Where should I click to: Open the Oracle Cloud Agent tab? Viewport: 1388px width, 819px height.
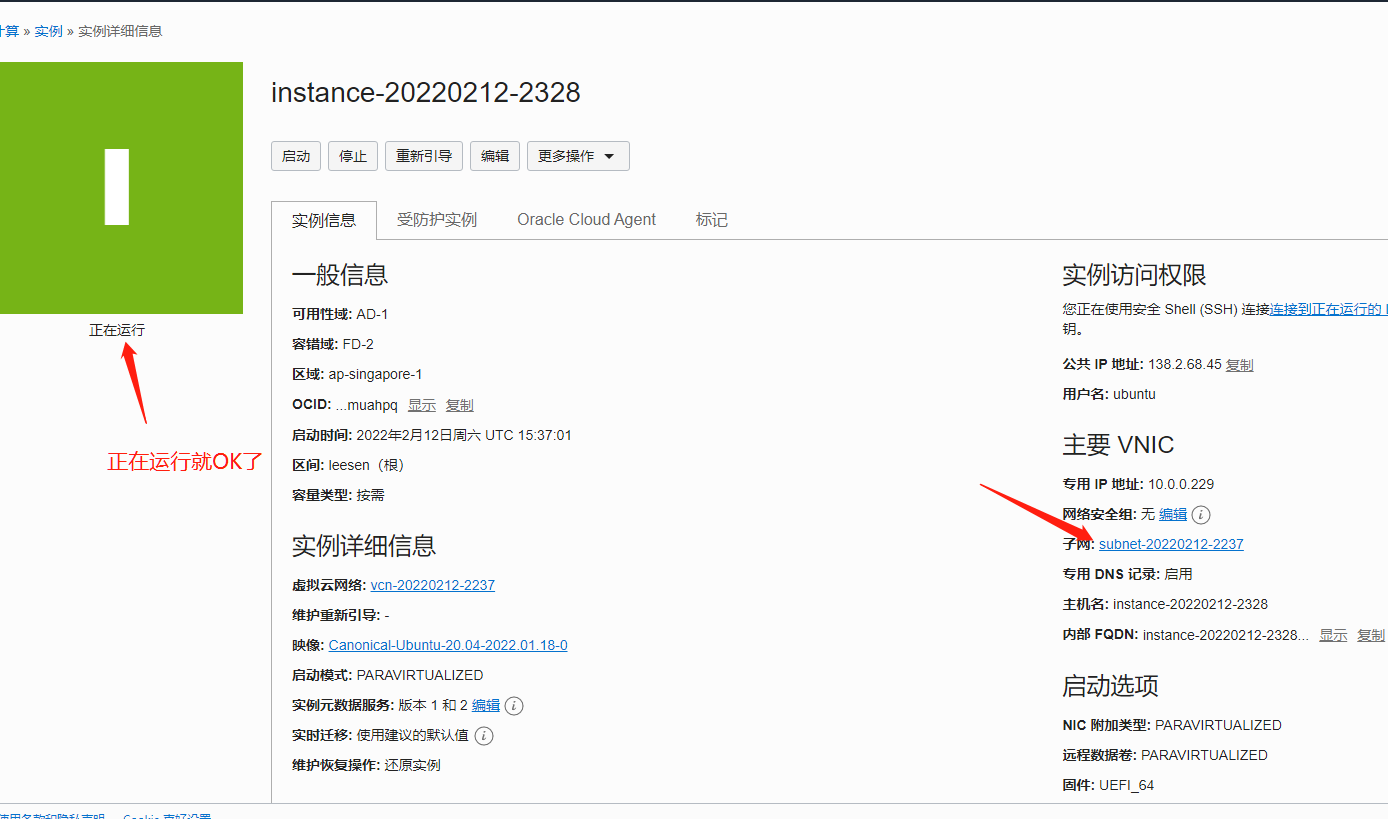[x=586, y=219]
